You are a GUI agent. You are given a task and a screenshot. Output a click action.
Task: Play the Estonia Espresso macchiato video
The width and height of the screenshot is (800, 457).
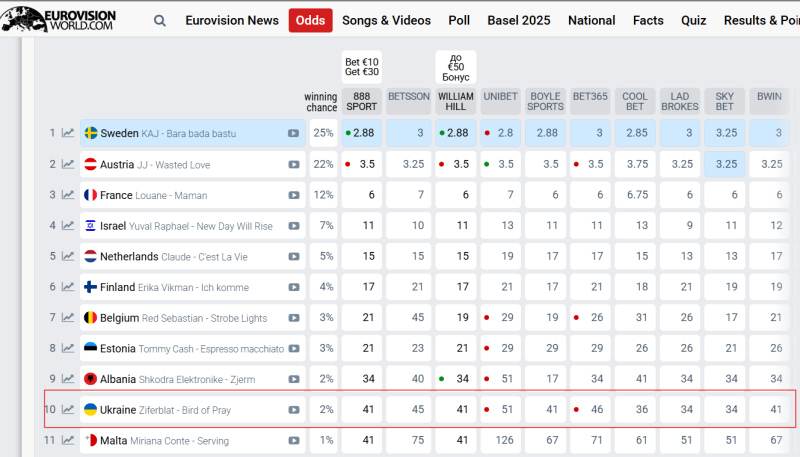coord(293,349)
